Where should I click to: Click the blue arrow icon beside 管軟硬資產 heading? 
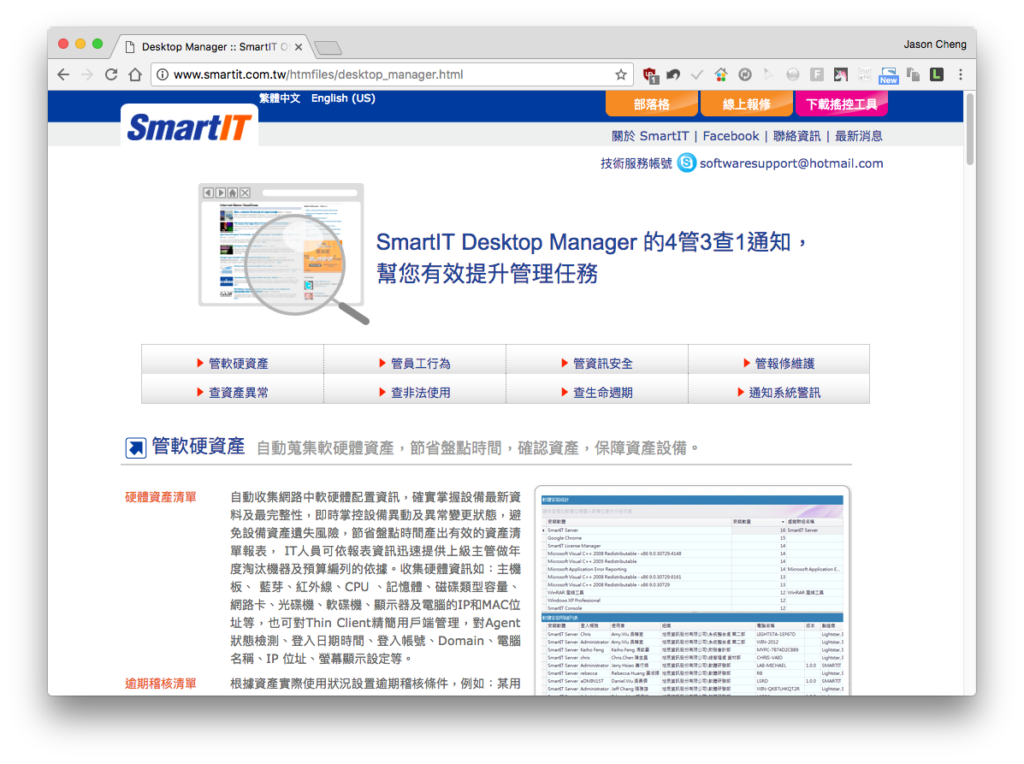click(x=135, y=447)
